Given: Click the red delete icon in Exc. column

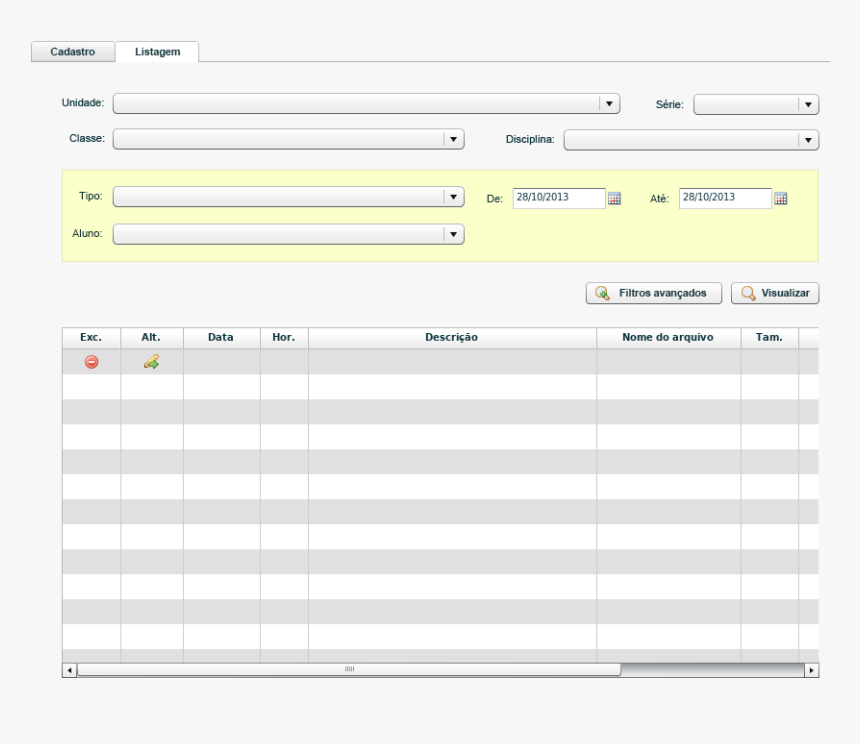Looking at the screenshot, I should coord(91,362).
